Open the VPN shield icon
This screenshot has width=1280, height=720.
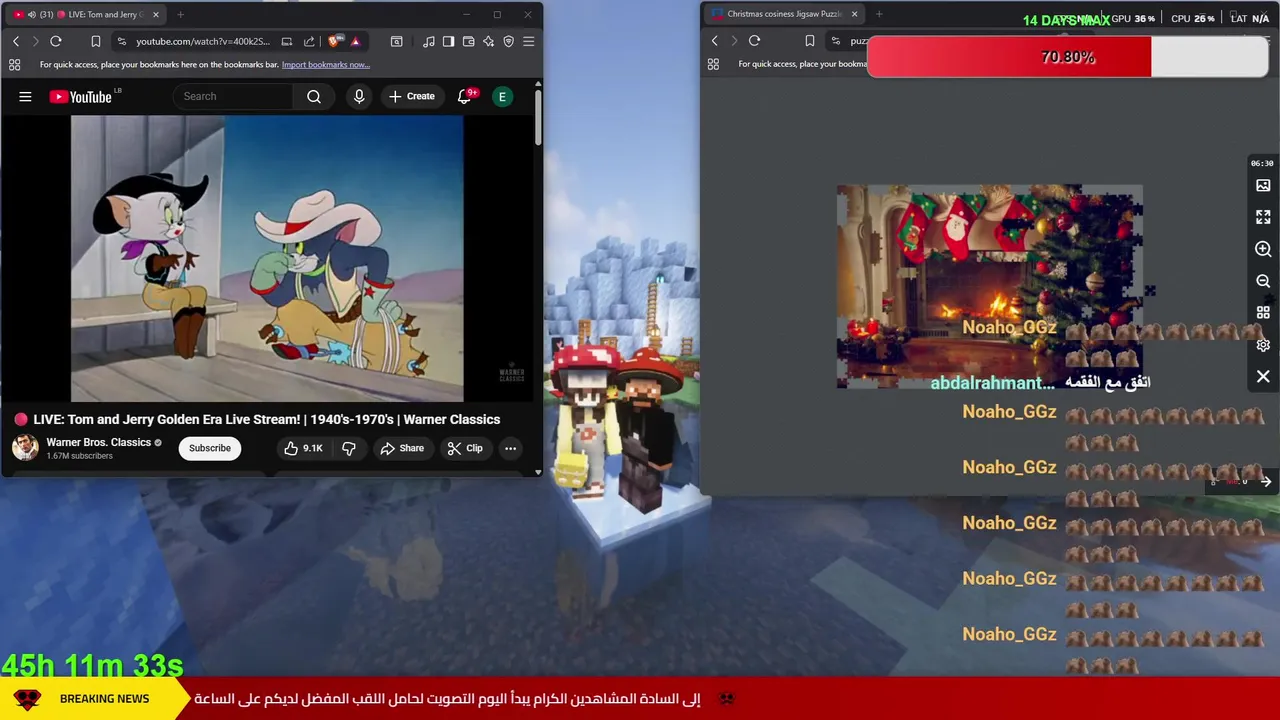pyautogui.click(x=508, y=41)
